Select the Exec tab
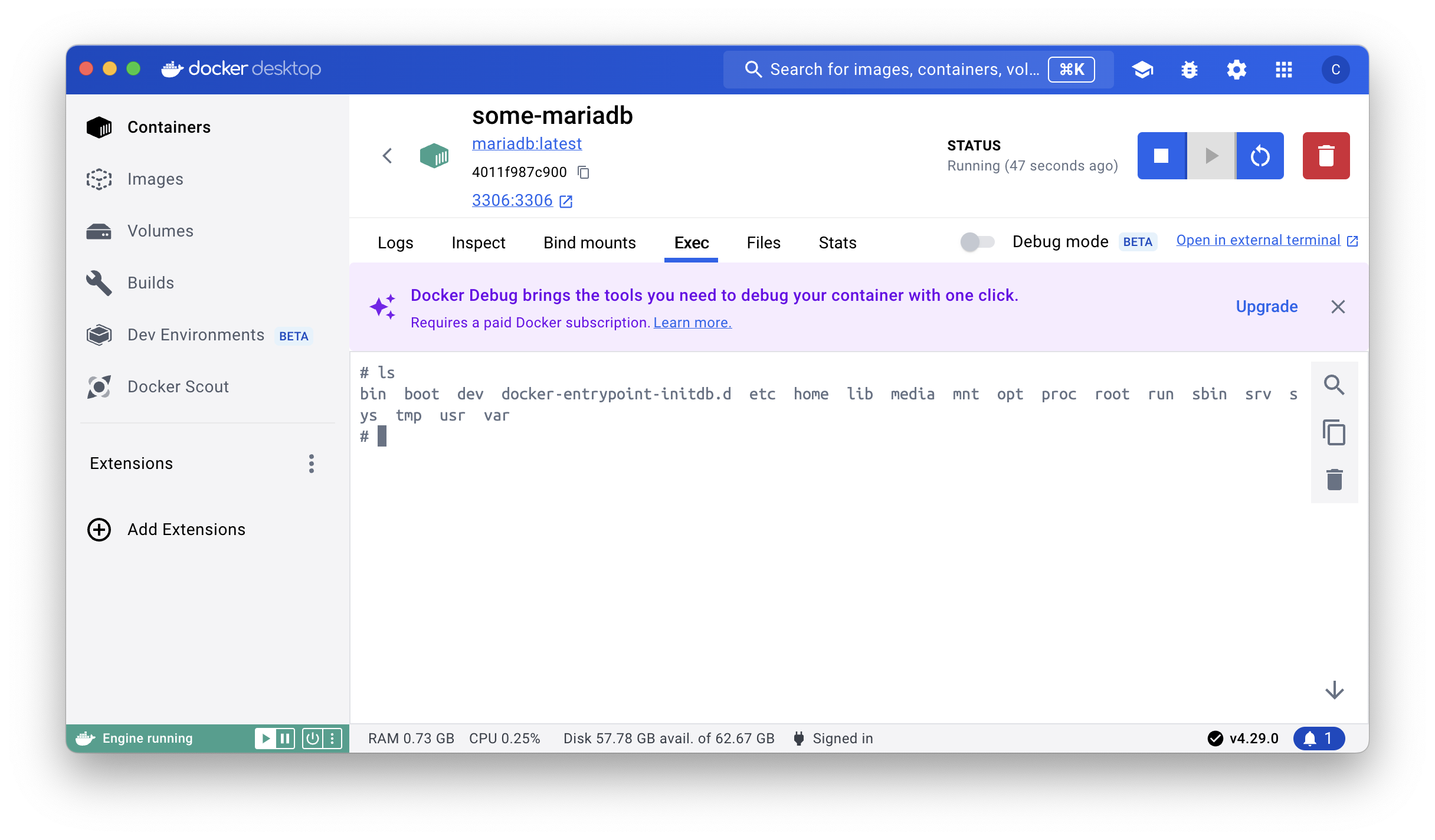 (x=691, y=242)
